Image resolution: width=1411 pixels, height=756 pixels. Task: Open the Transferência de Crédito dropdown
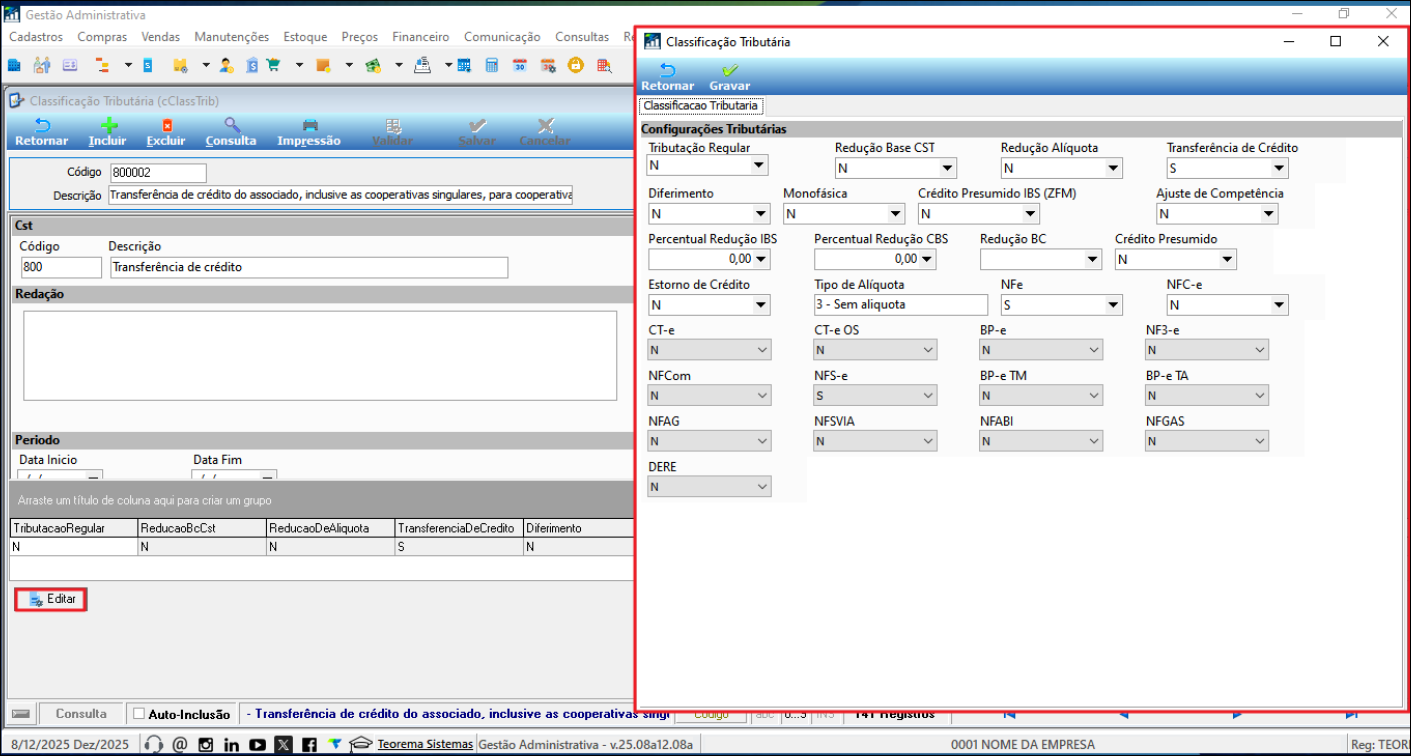click(1278, 168)
